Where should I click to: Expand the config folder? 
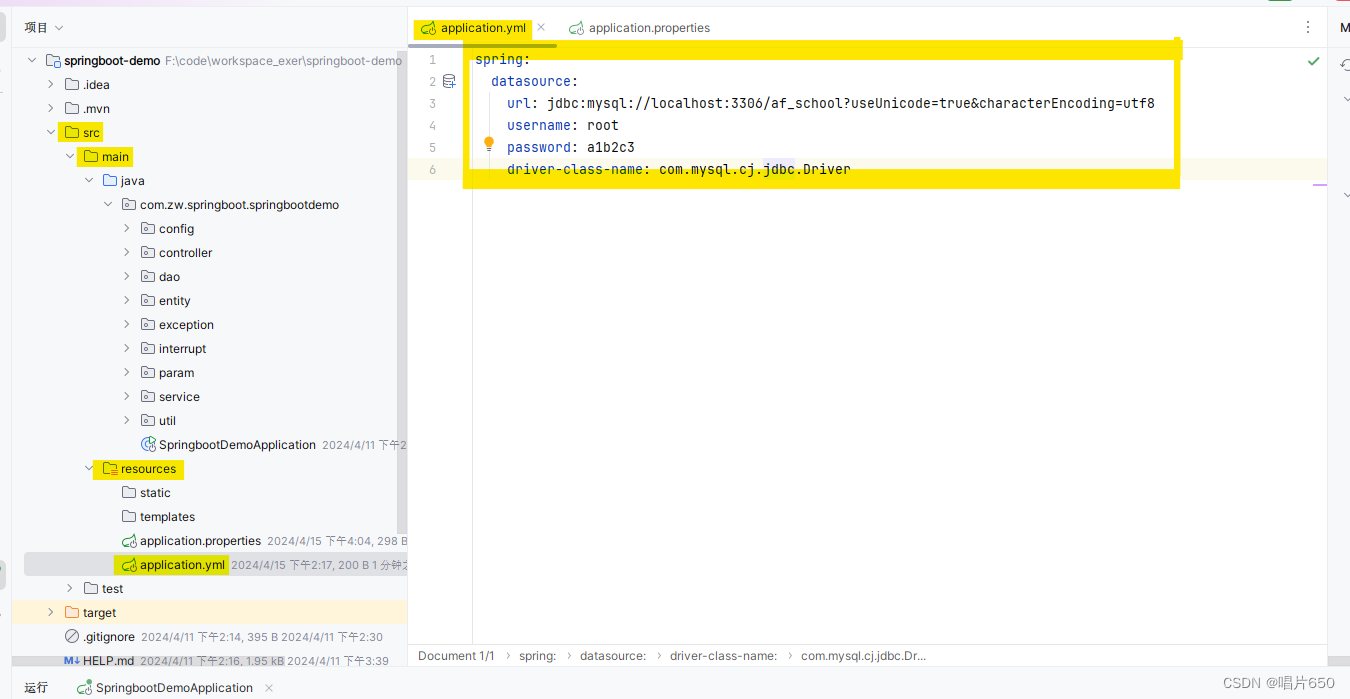[126, 228]
